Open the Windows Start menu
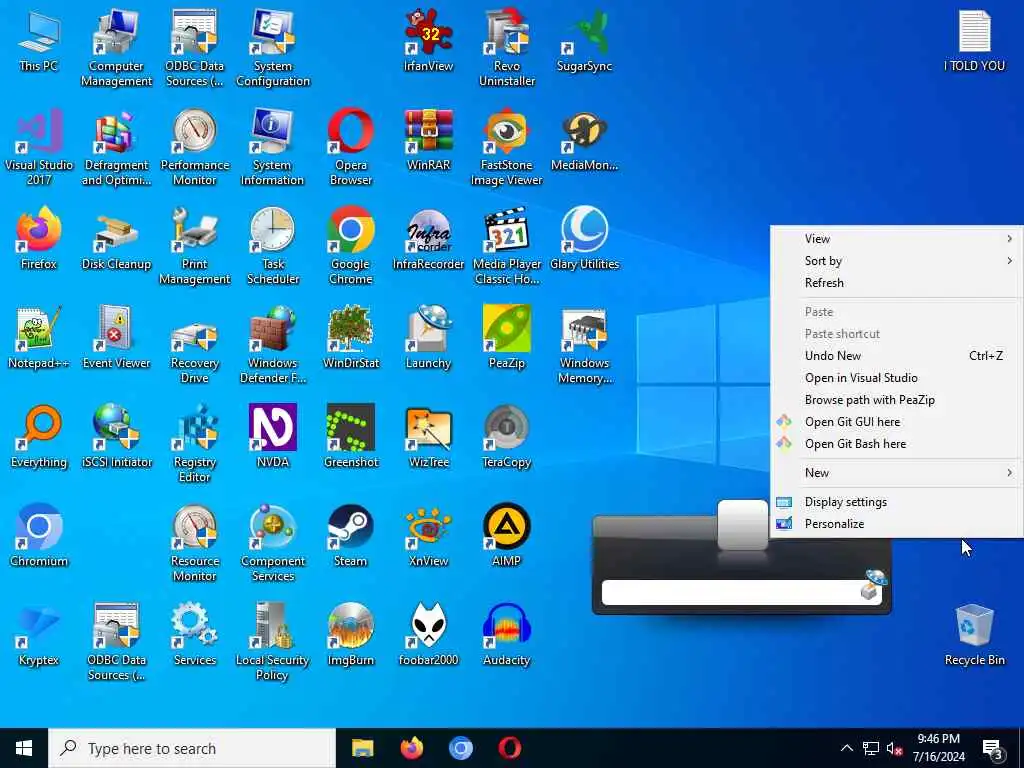The image size is (1024, 768). [x=24, y=748]
